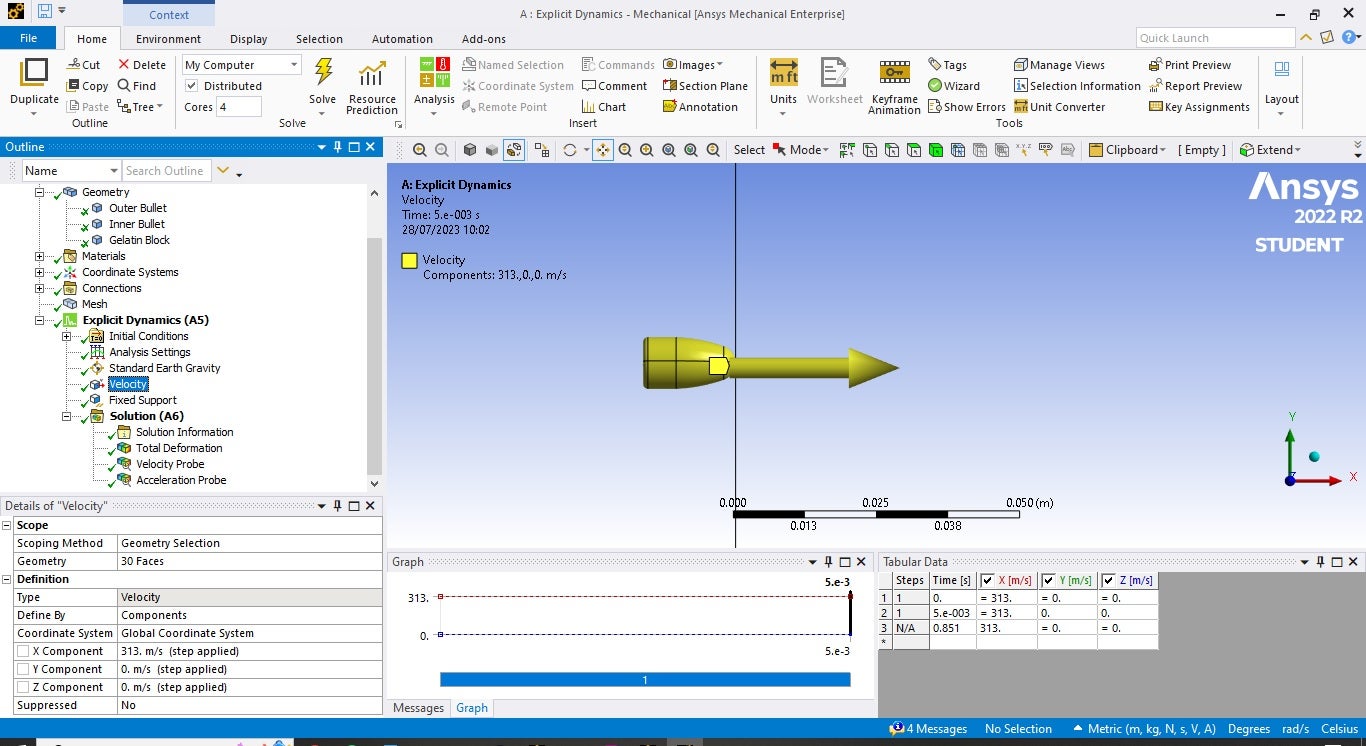This screenshot has width=1366, height=746.
Task: Click the Ansys Help question mark icon
Action: click(1348, 38)
